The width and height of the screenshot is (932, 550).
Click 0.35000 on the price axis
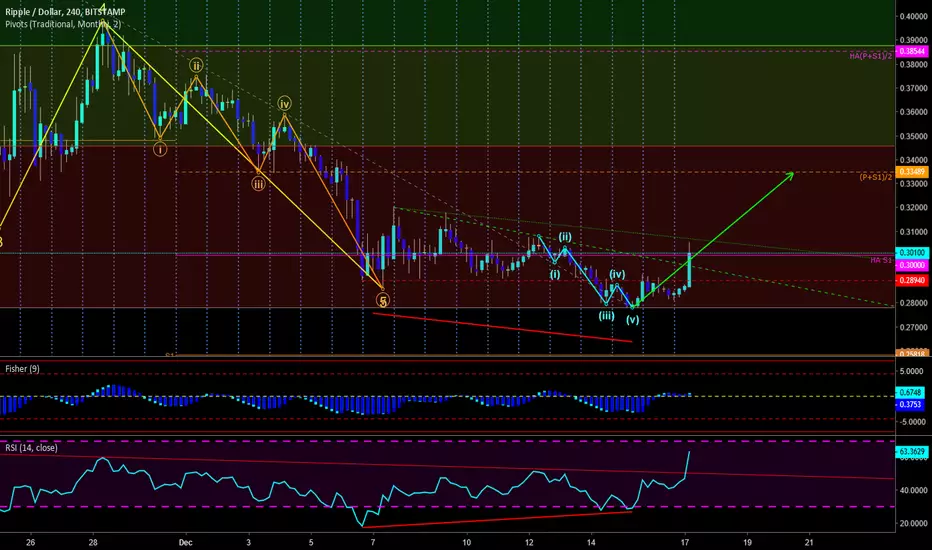(914, 136)
